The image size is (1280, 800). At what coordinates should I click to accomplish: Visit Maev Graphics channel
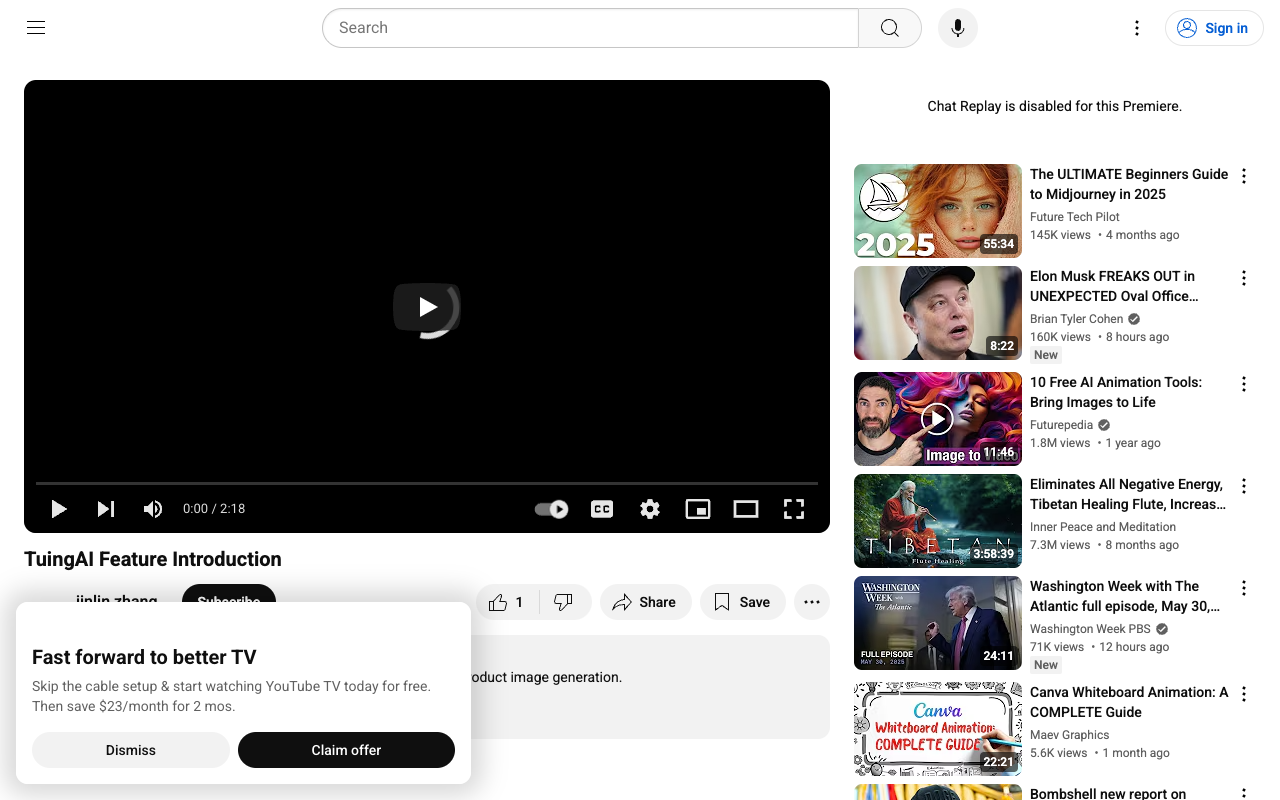[x=1070, y=735]
